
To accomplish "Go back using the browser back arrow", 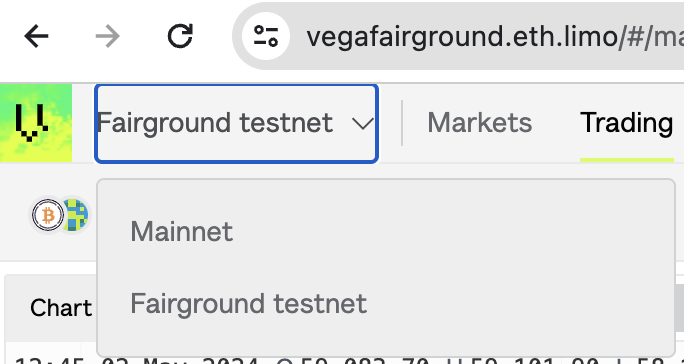I will coord(36,36).
